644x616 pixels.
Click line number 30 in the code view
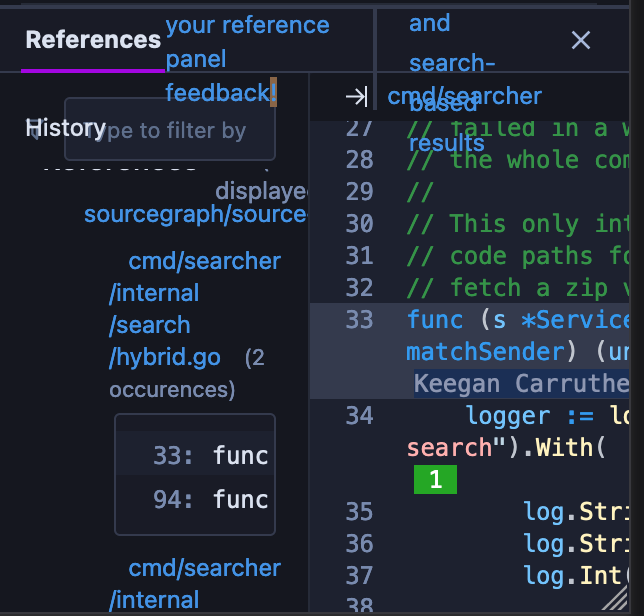(x=359, y=224)
